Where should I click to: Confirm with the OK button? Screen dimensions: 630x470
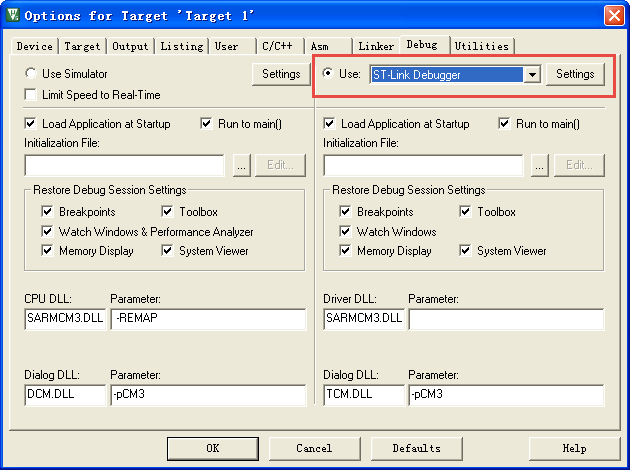(x=213, y=448)
